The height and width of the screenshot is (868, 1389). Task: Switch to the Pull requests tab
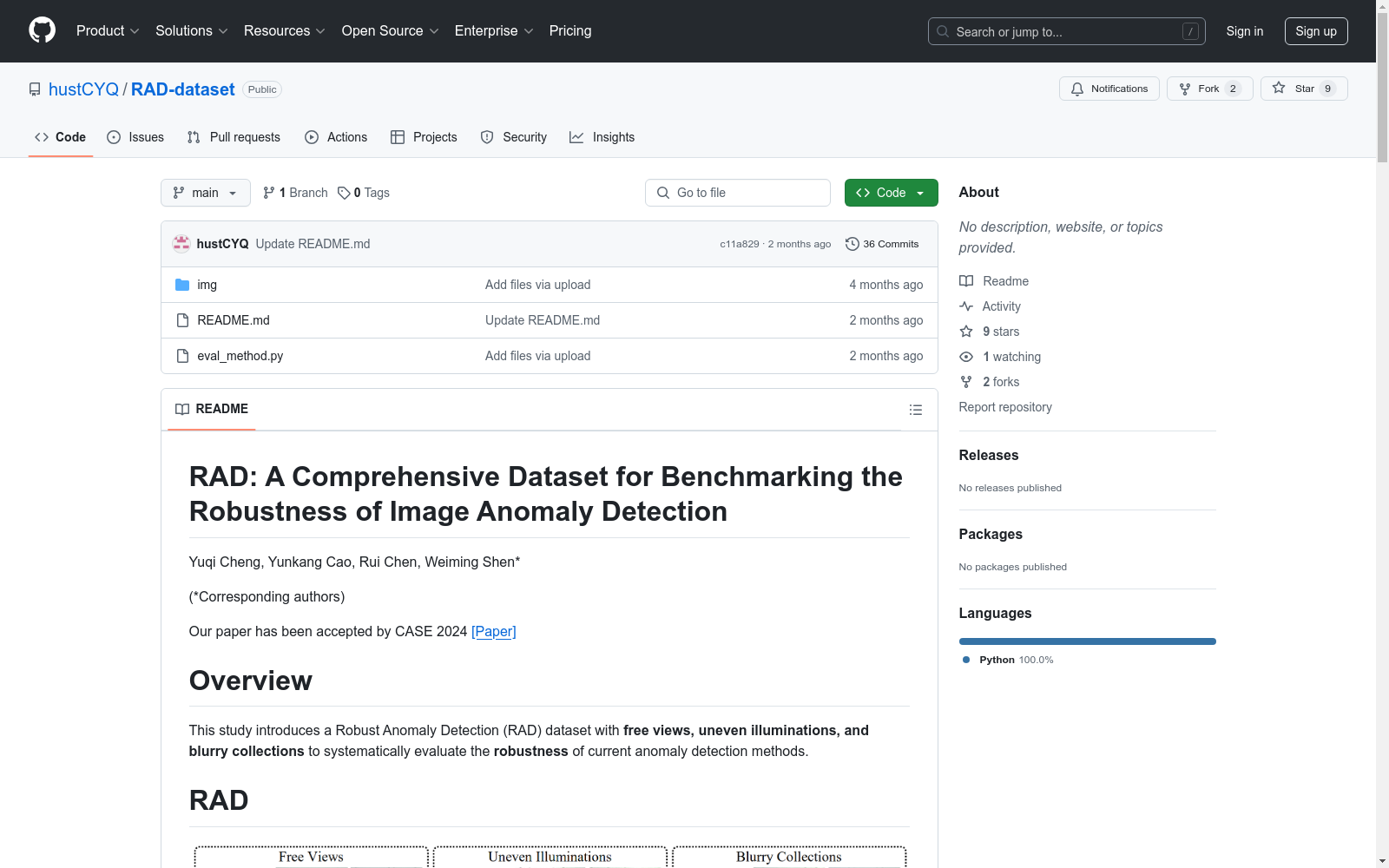[234, 137]
